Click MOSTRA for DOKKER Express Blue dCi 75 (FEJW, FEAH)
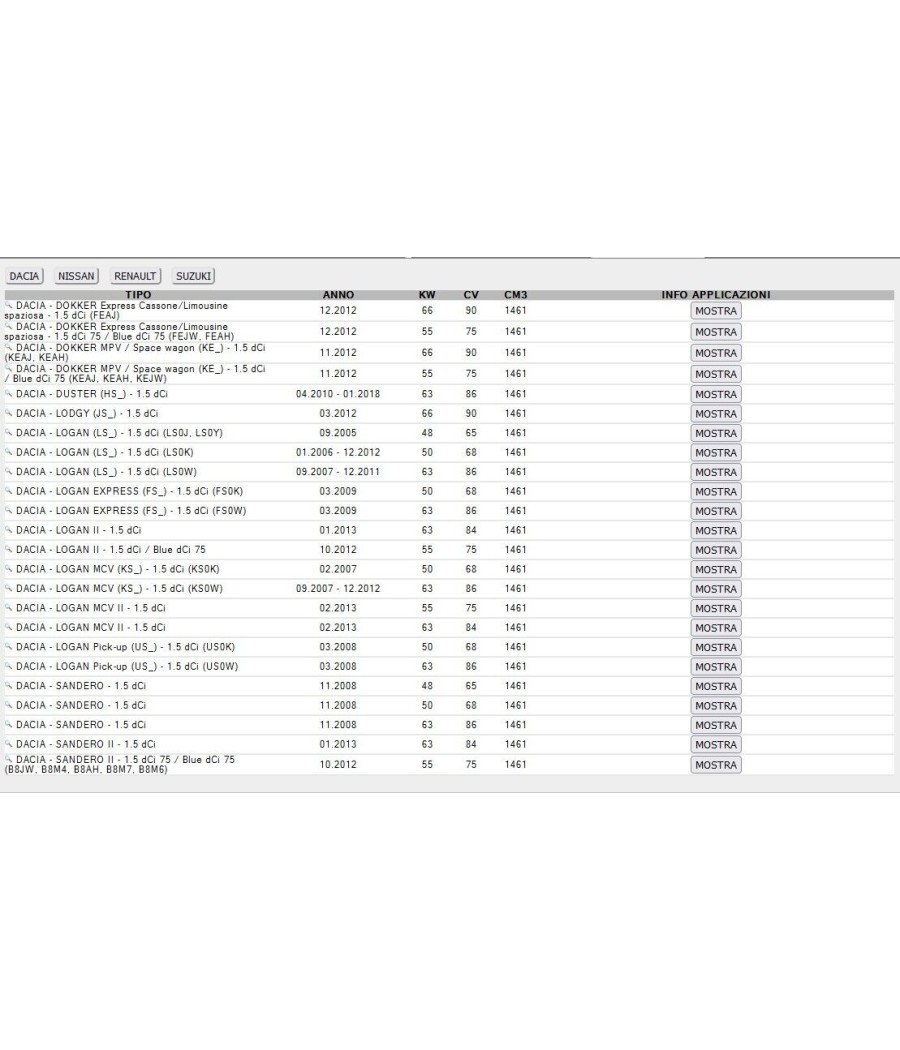The image size is (900, 1050). point(716,332)
